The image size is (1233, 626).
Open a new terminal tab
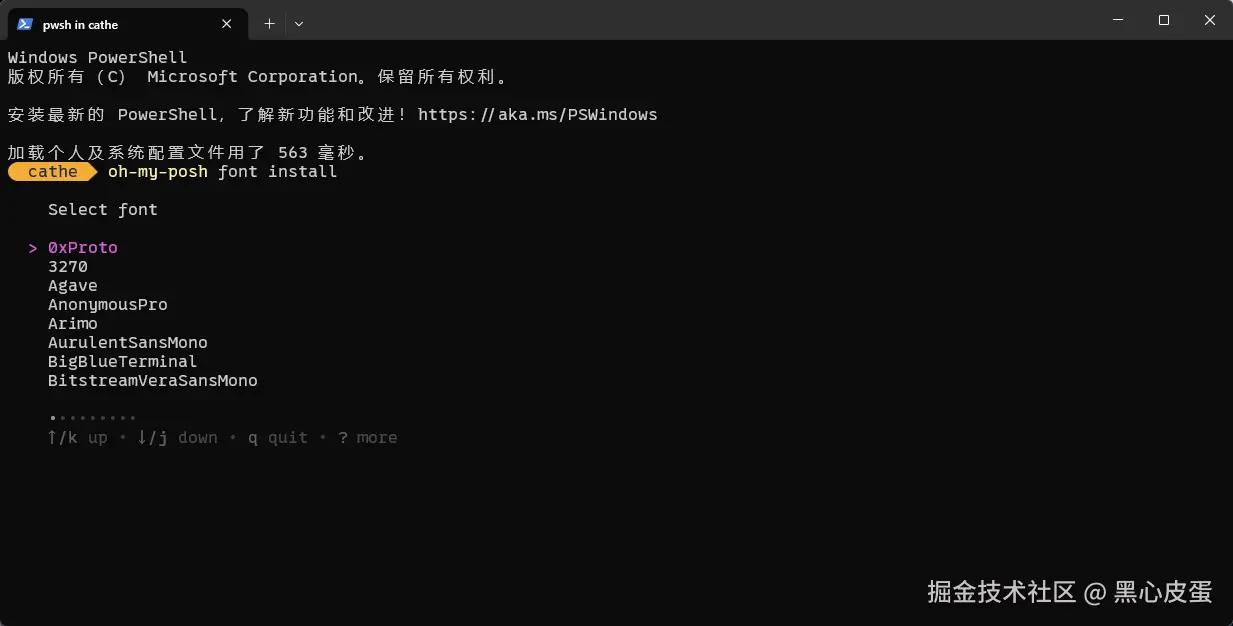tap(269, 23)
